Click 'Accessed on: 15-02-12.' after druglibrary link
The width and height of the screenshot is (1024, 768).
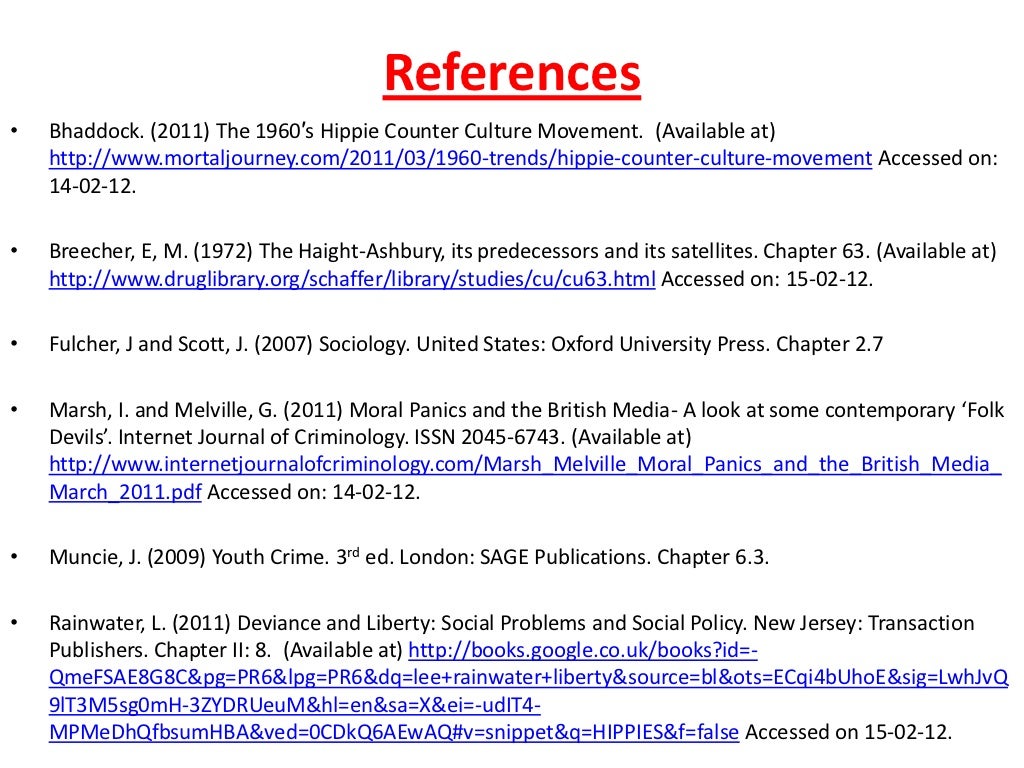pyautogui.click(x=767, y=280)
